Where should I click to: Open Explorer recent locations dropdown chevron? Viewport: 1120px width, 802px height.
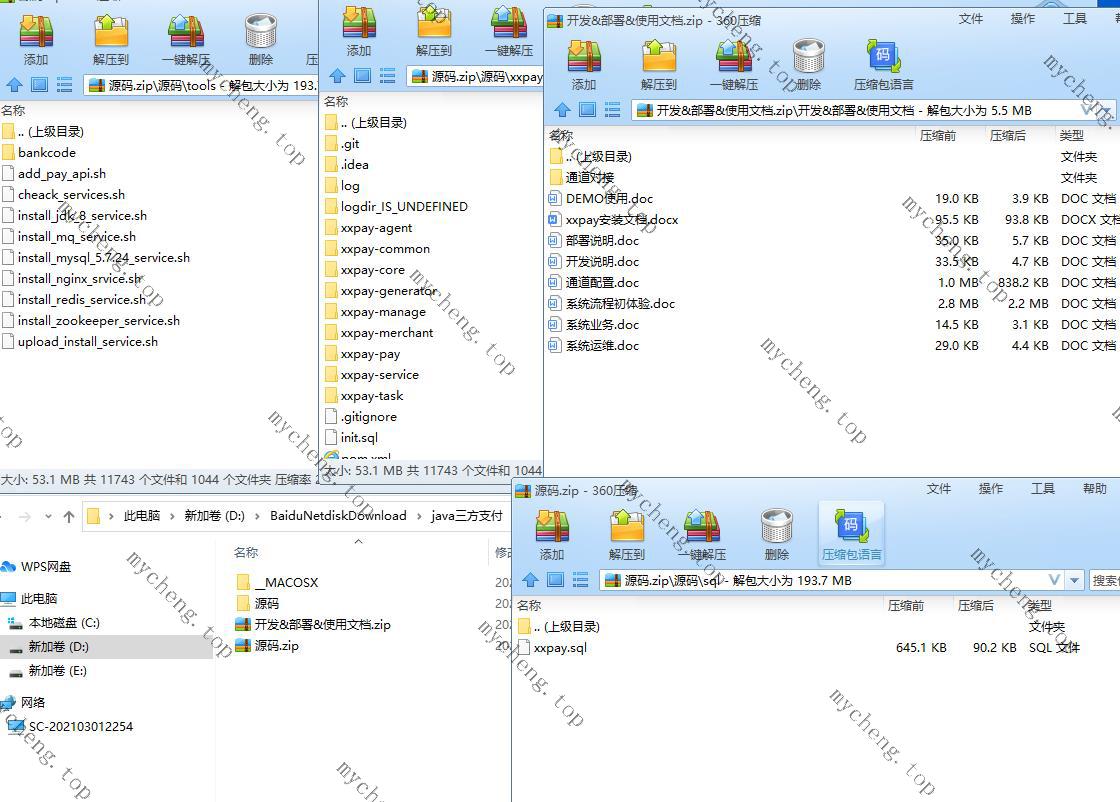click(x=48, y=516)
